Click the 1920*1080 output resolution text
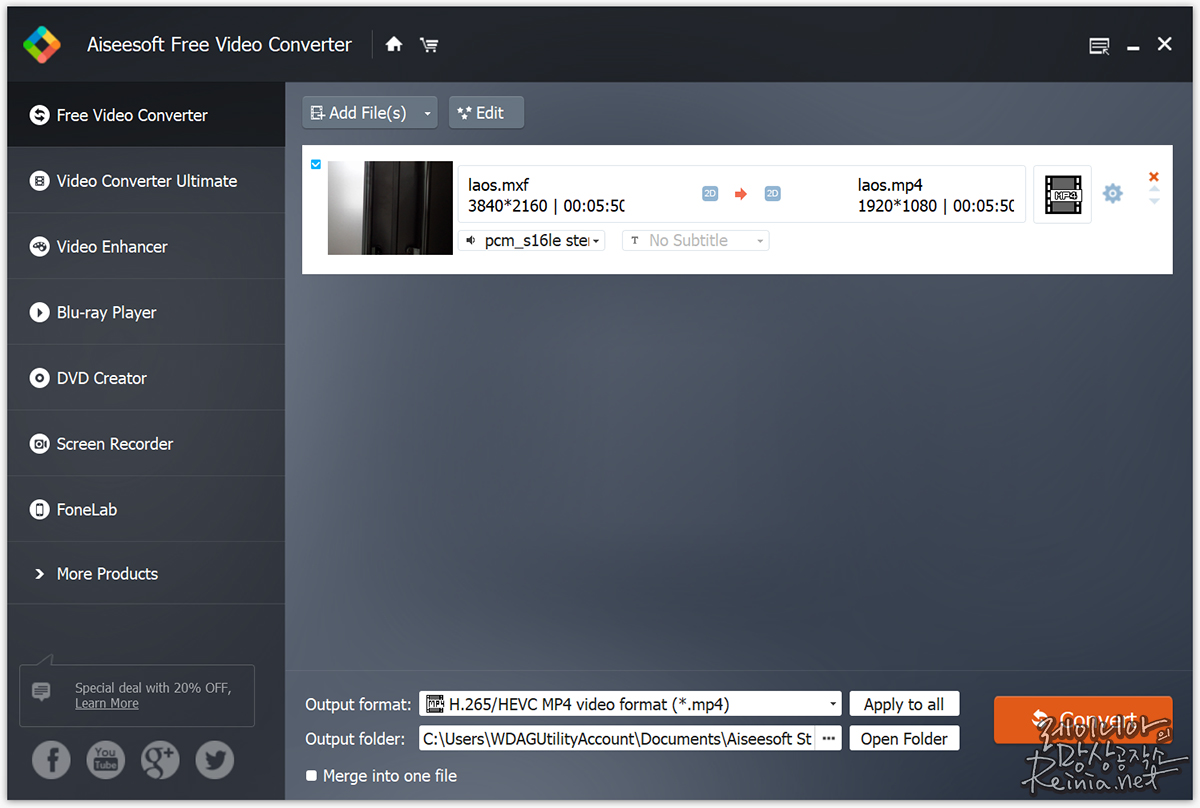Screen dimensions: 1200x808 pos(899,206)
